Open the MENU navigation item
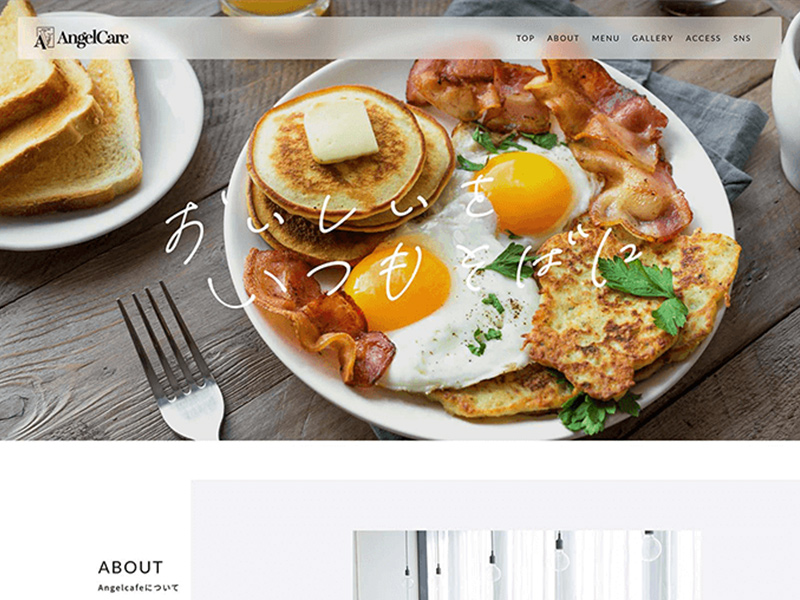Viewport: 800px width, 600px height. coord(606,38)
